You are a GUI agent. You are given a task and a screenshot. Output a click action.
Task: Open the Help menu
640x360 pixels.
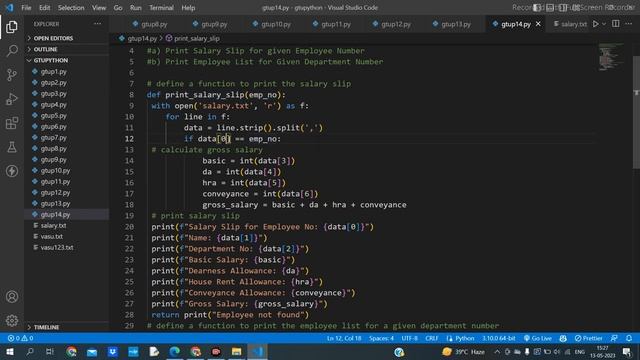188,8
